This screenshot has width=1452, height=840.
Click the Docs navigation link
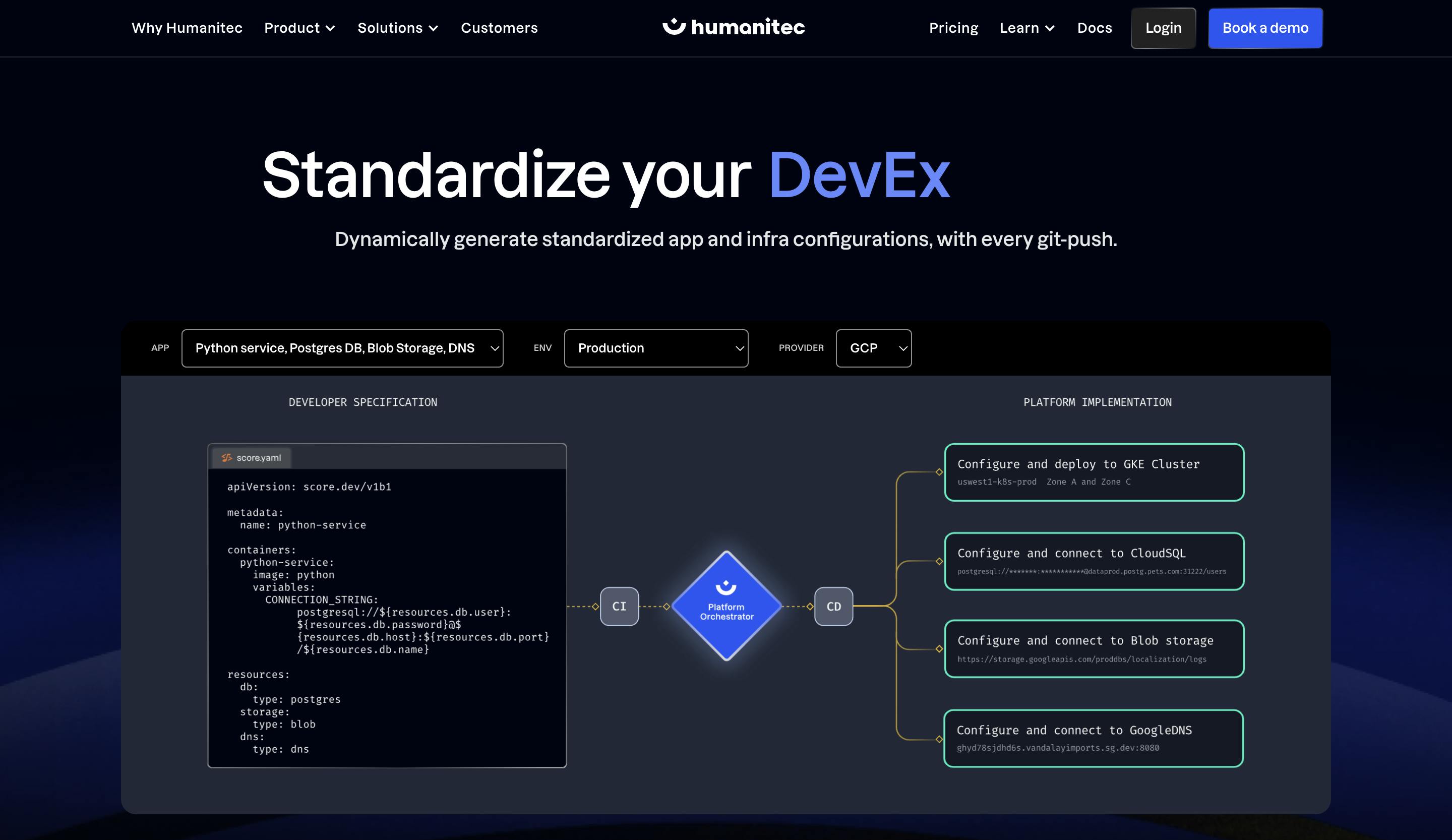1095,28
